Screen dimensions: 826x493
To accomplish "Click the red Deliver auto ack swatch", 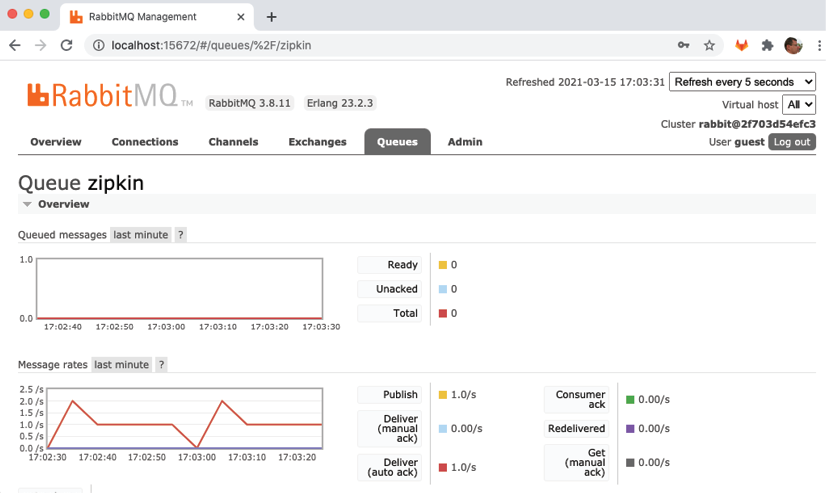I will point(443,468).
